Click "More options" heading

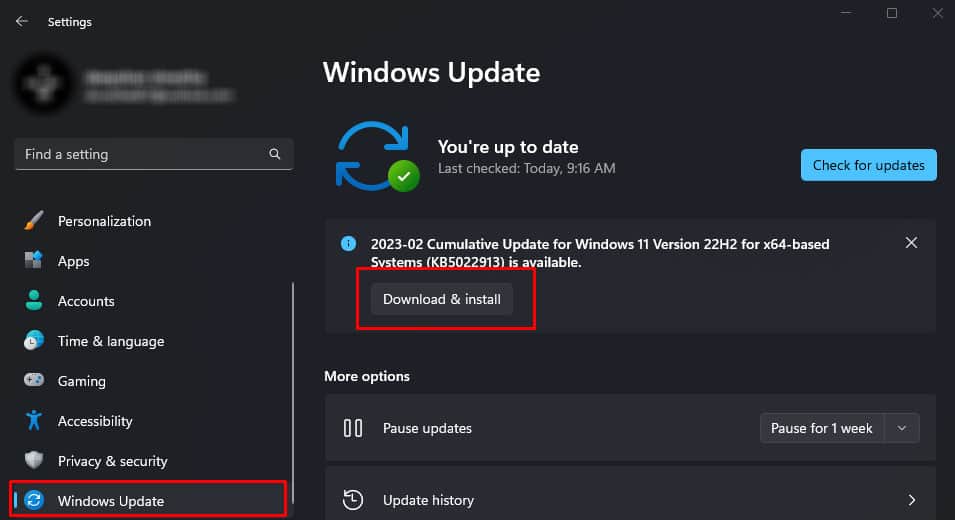point(367,376)
